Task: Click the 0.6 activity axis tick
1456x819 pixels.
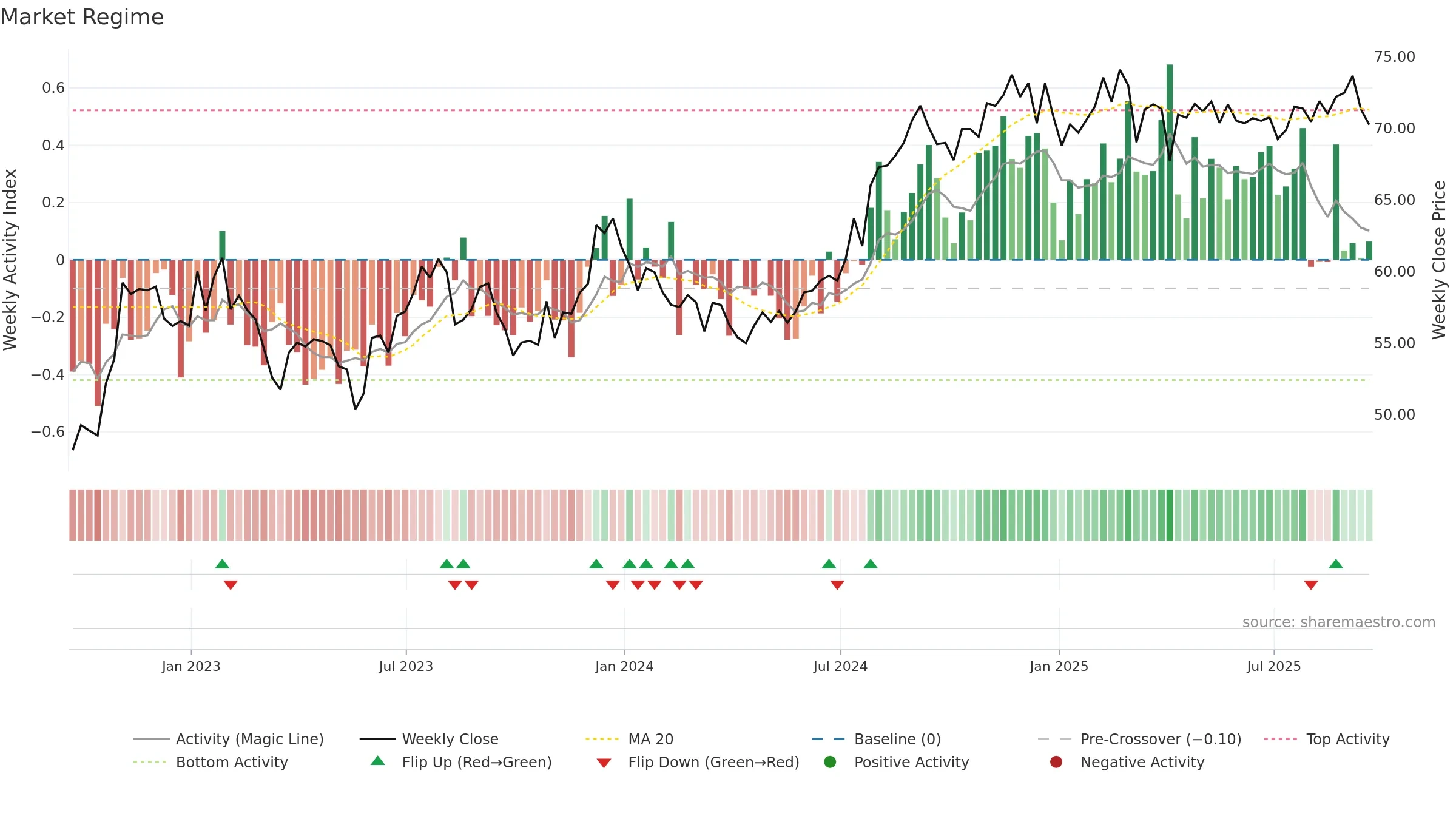Action: coord(53,88)
